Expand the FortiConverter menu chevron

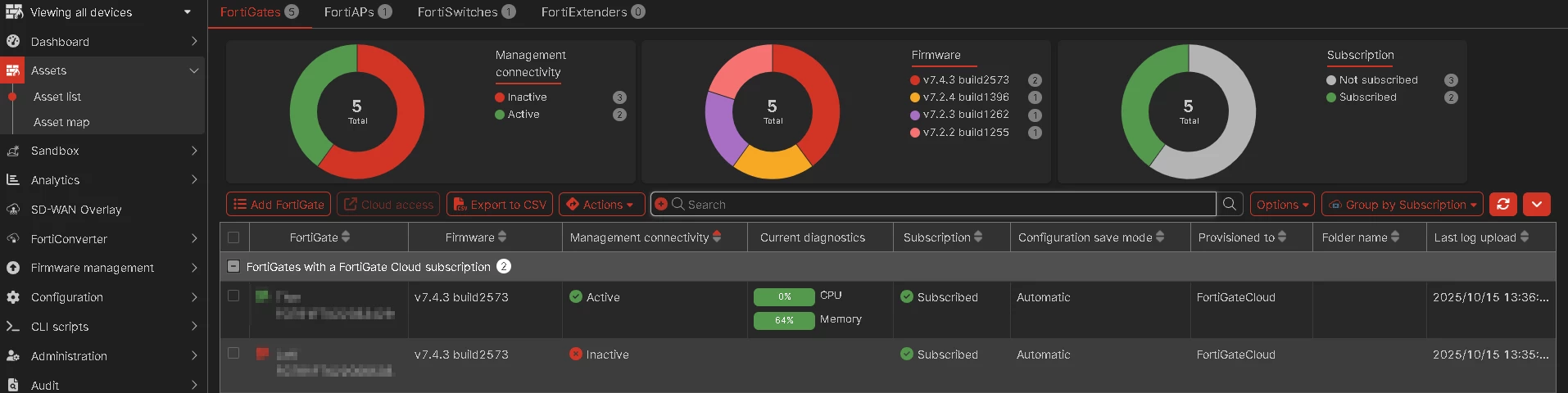pos(194,238)
